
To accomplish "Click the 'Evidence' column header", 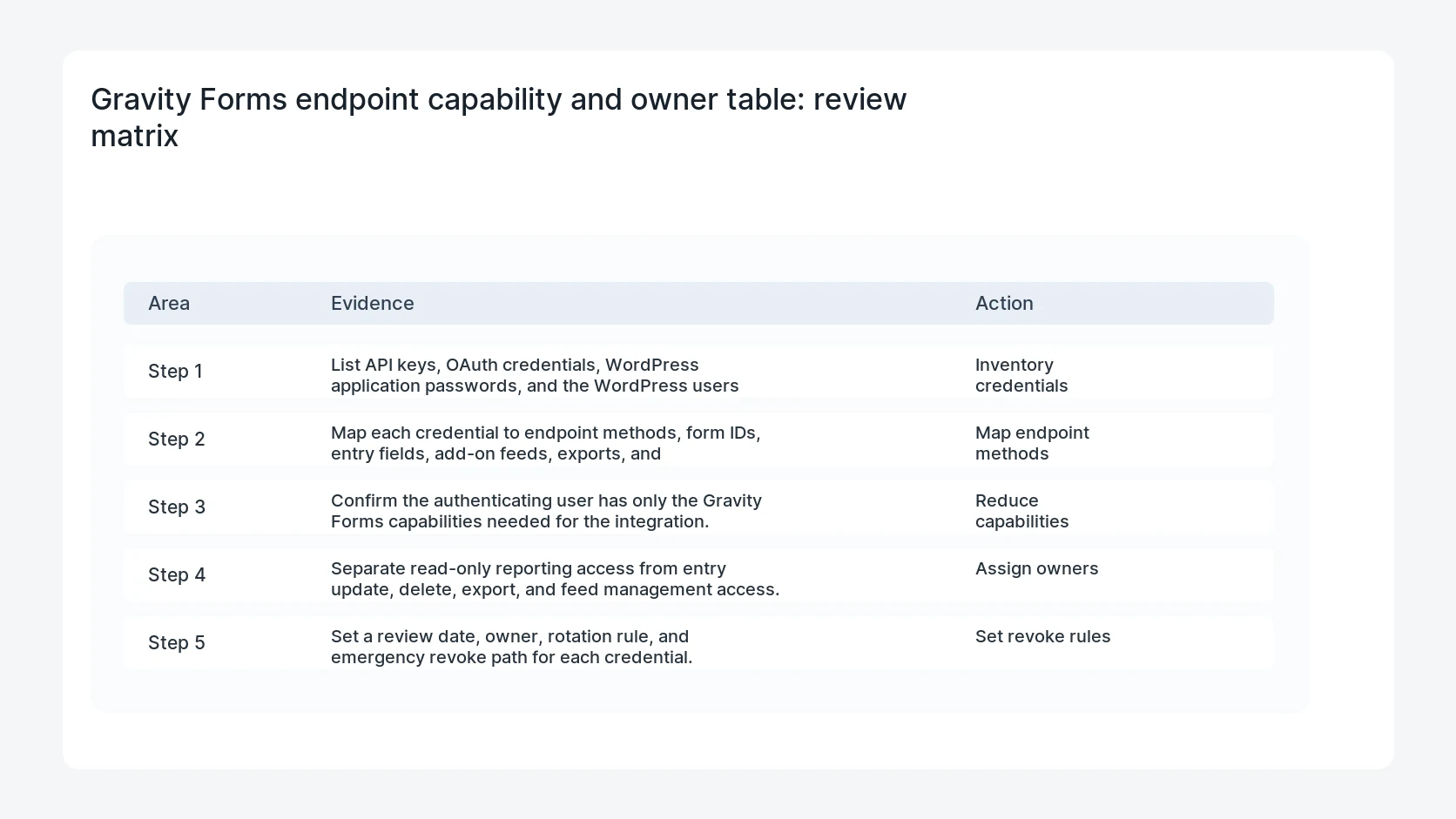I will pyautogui.click(x=373, y=303).
